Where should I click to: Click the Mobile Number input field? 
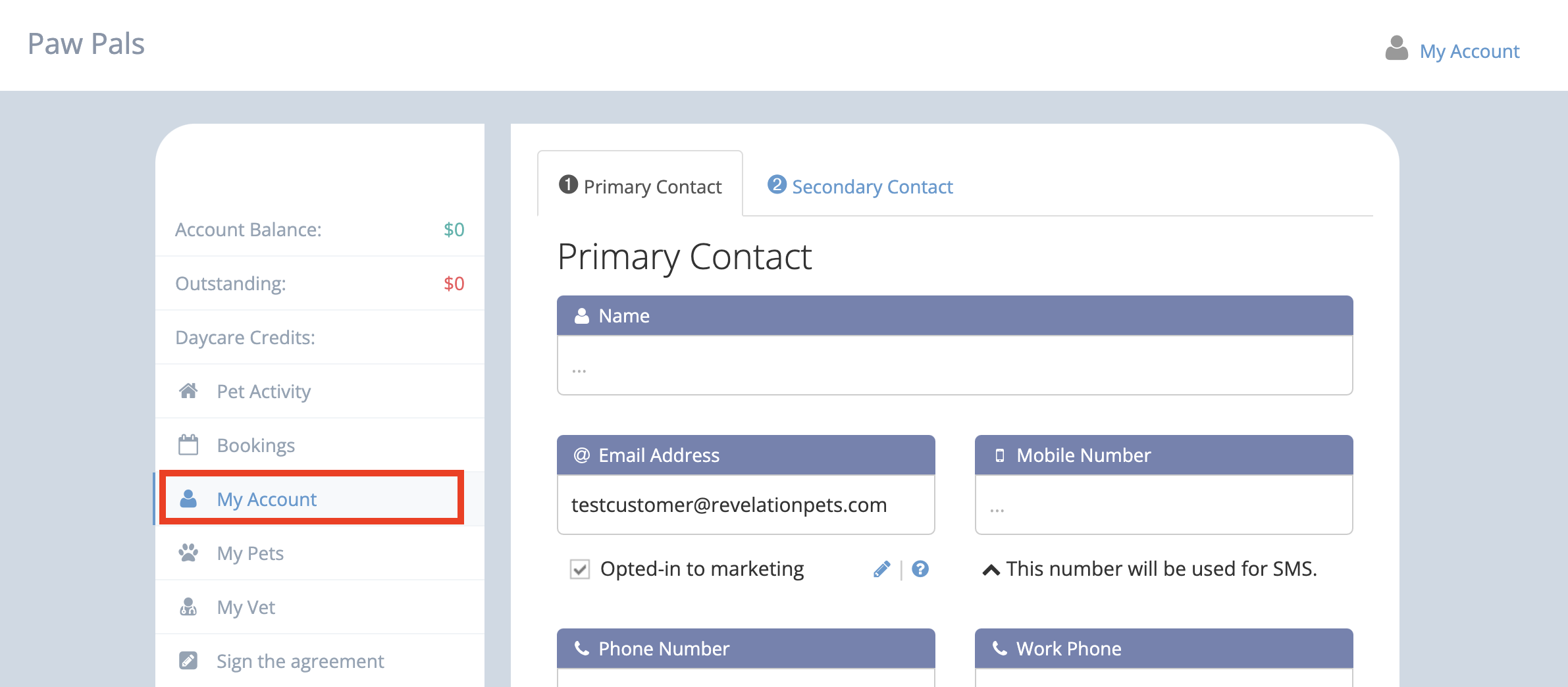(x=1164, y=505)
